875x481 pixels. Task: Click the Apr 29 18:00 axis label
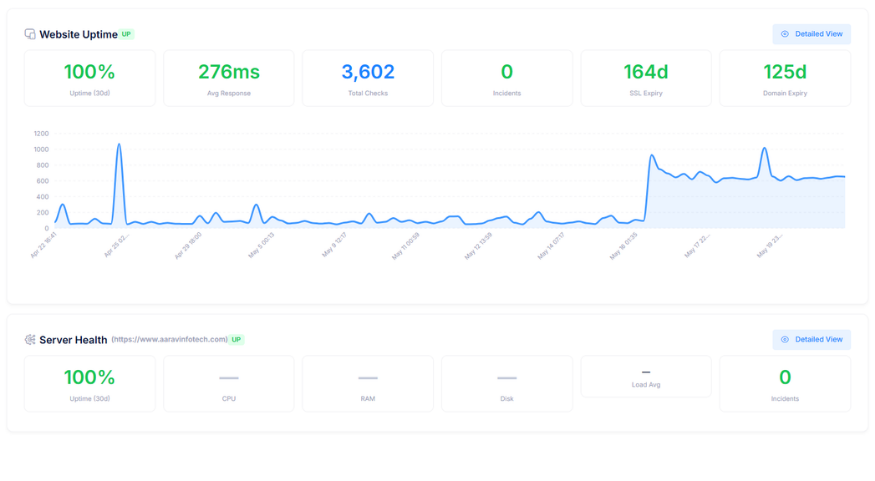point(188,246)
